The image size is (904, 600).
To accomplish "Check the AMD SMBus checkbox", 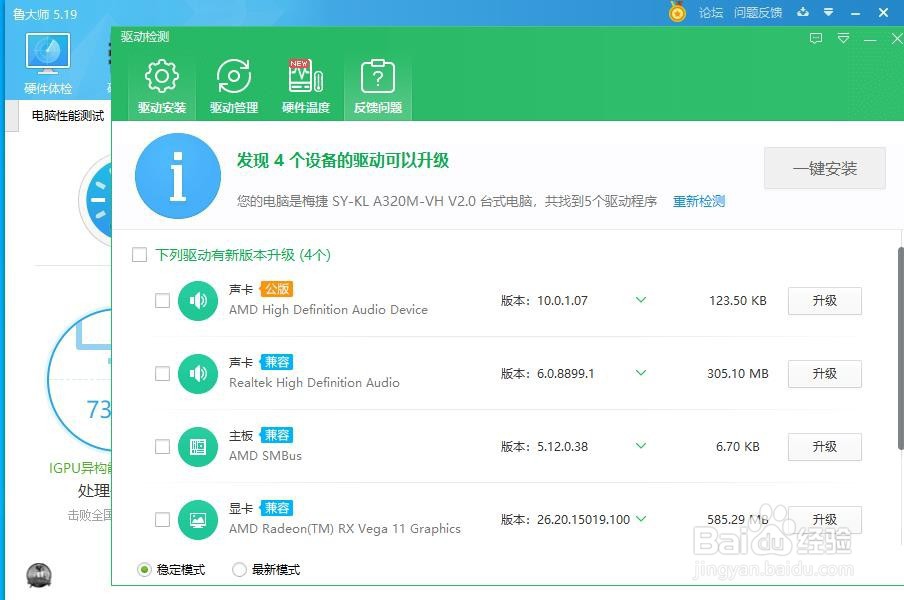I will [163, 447].
